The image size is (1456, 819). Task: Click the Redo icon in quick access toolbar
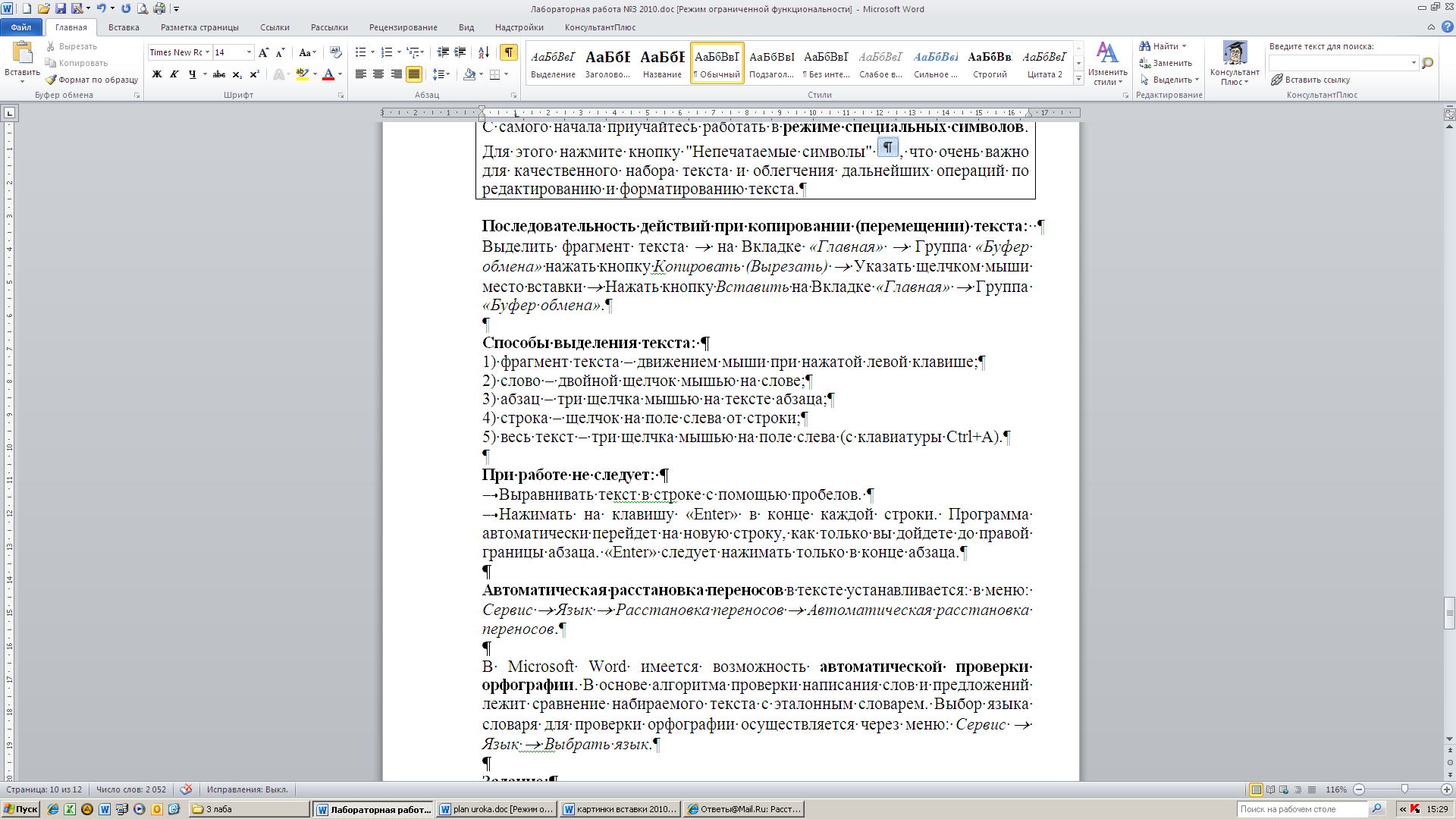coord(126,8)
